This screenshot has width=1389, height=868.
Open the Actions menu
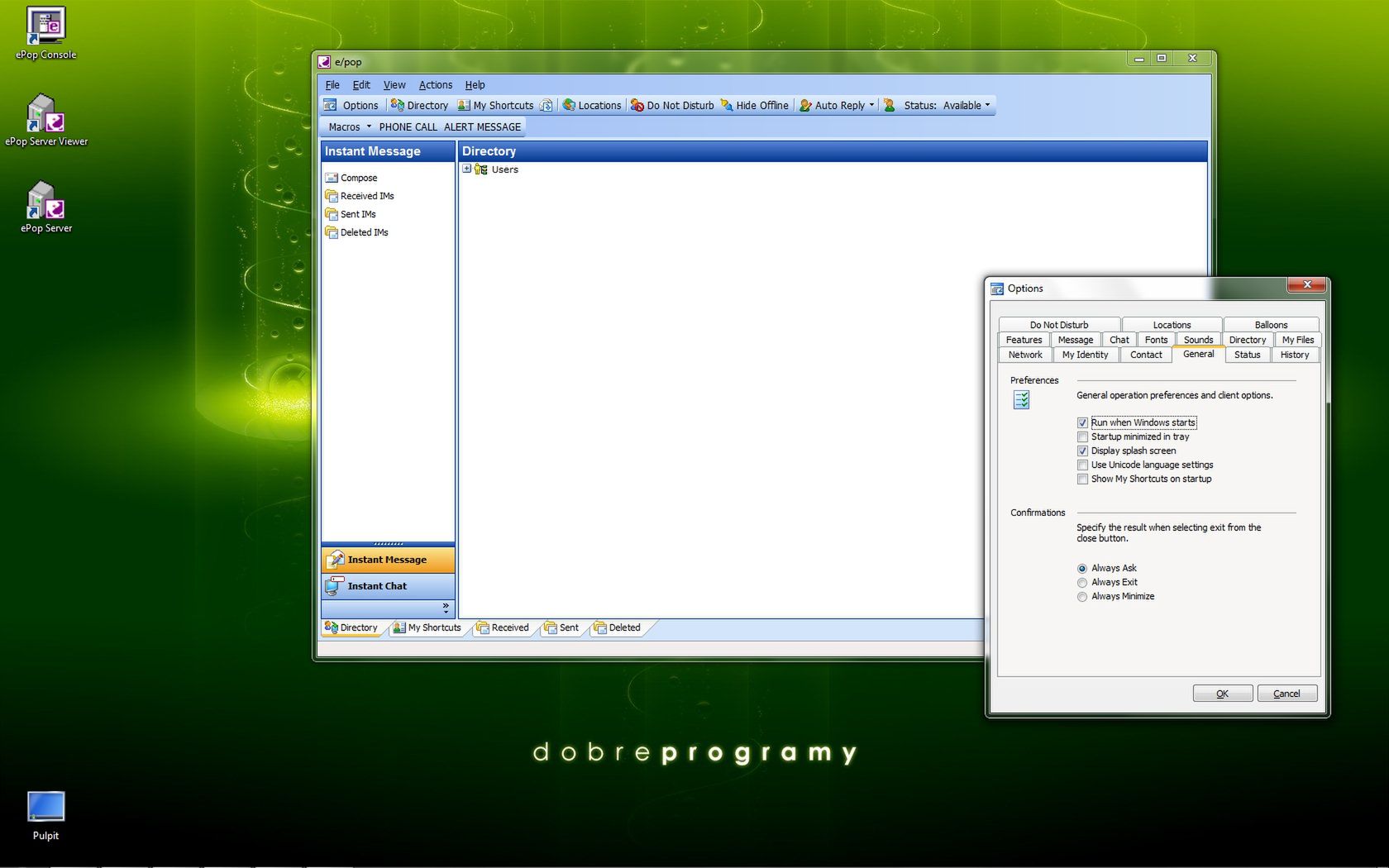coord(436,84)
